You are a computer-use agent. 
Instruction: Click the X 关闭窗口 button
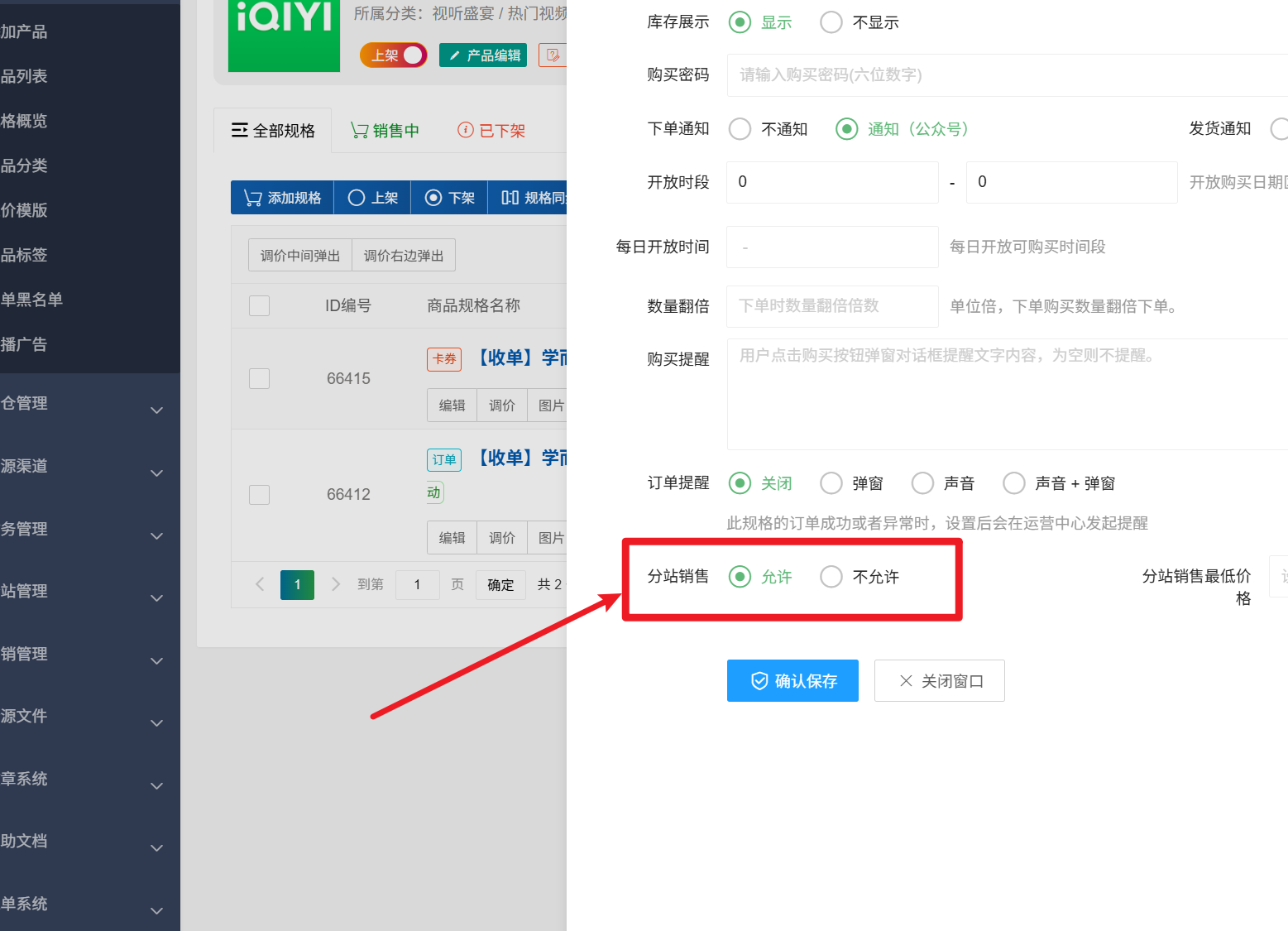[940, 680]
